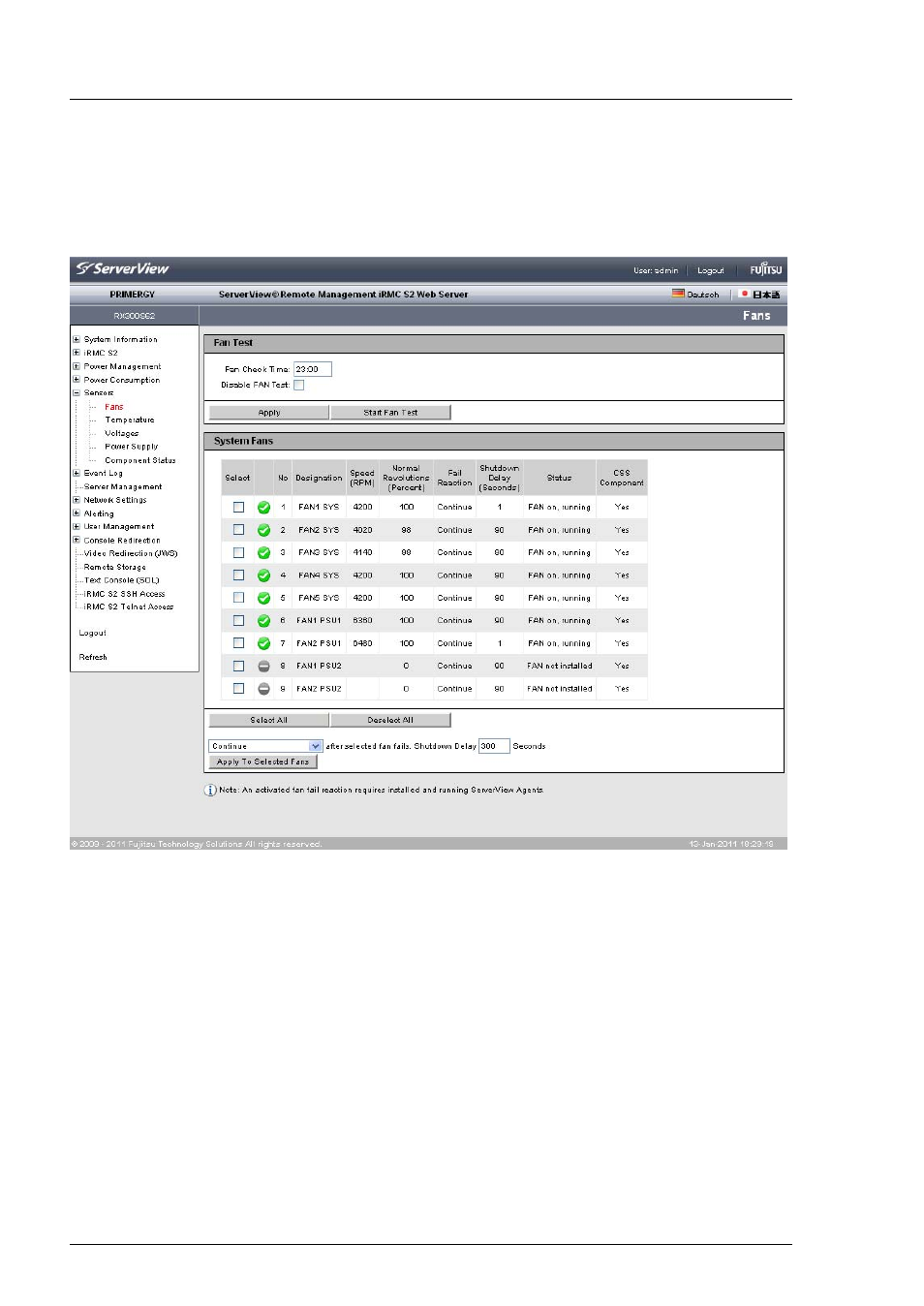Open the Power Supply sensors page
The image size is (924, 1306).
tap(132, 447)
